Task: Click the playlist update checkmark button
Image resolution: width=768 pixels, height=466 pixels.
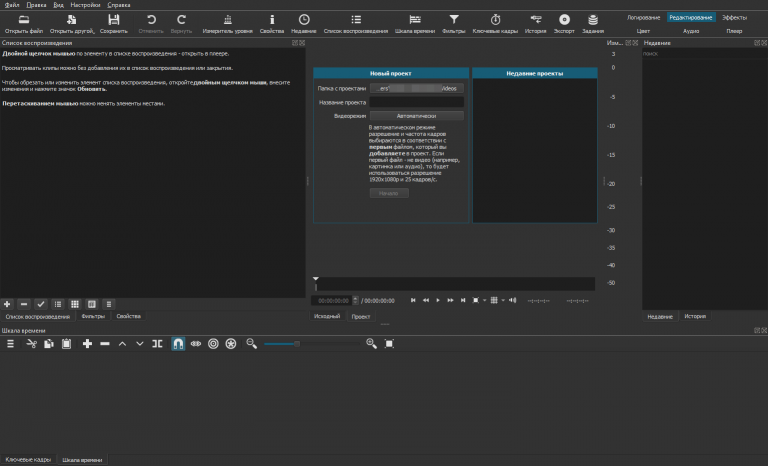Action: [41, 304]
